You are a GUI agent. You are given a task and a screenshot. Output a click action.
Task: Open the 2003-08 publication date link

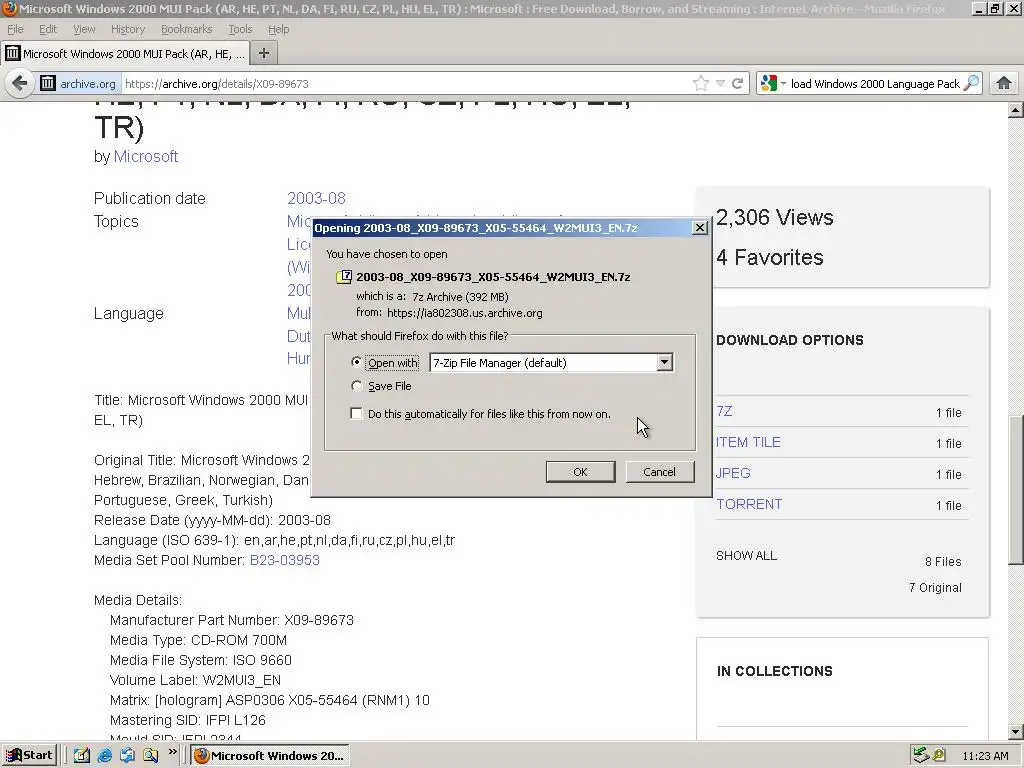click(x=316, y=198)
